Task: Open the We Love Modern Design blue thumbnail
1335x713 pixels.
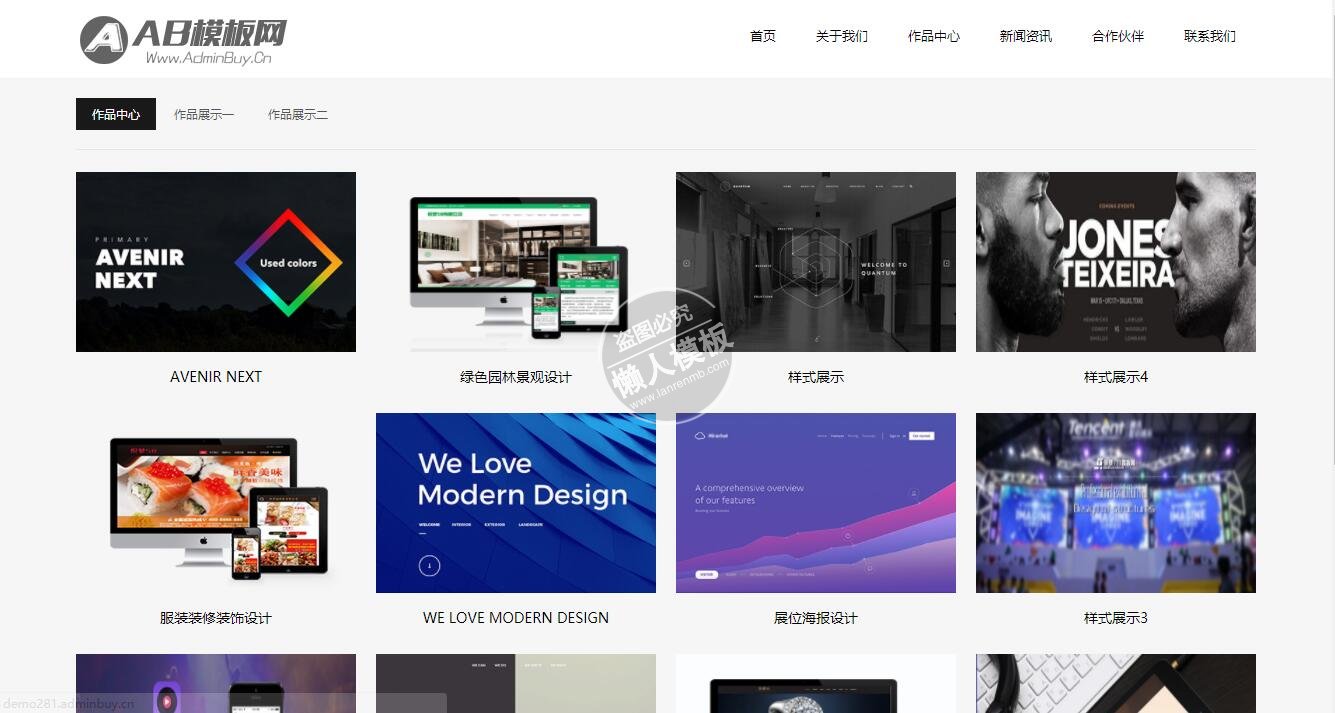Action: [x=516, y=503]
